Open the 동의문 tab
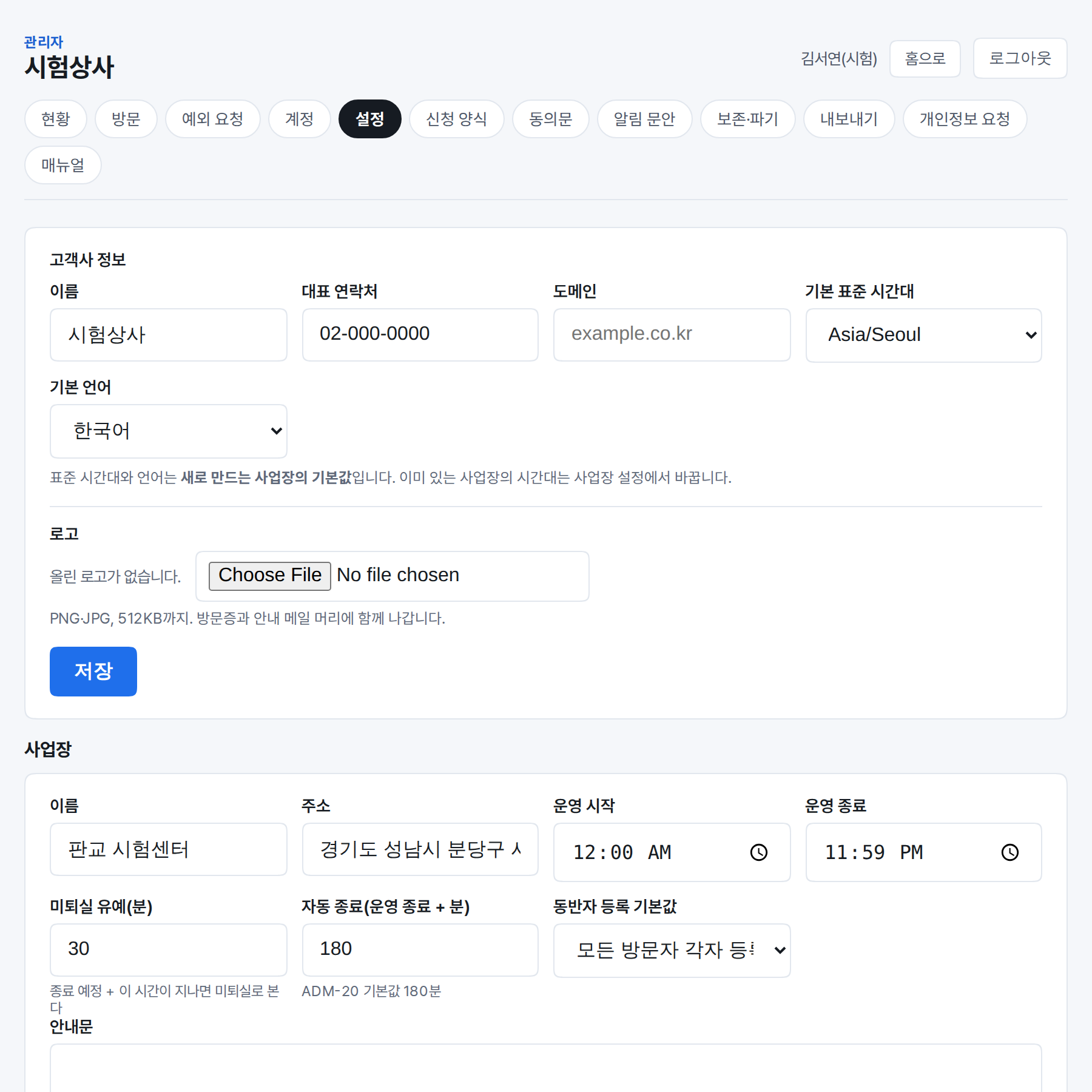Viewport: 1092px width, 1092px height. pos(551,119)
